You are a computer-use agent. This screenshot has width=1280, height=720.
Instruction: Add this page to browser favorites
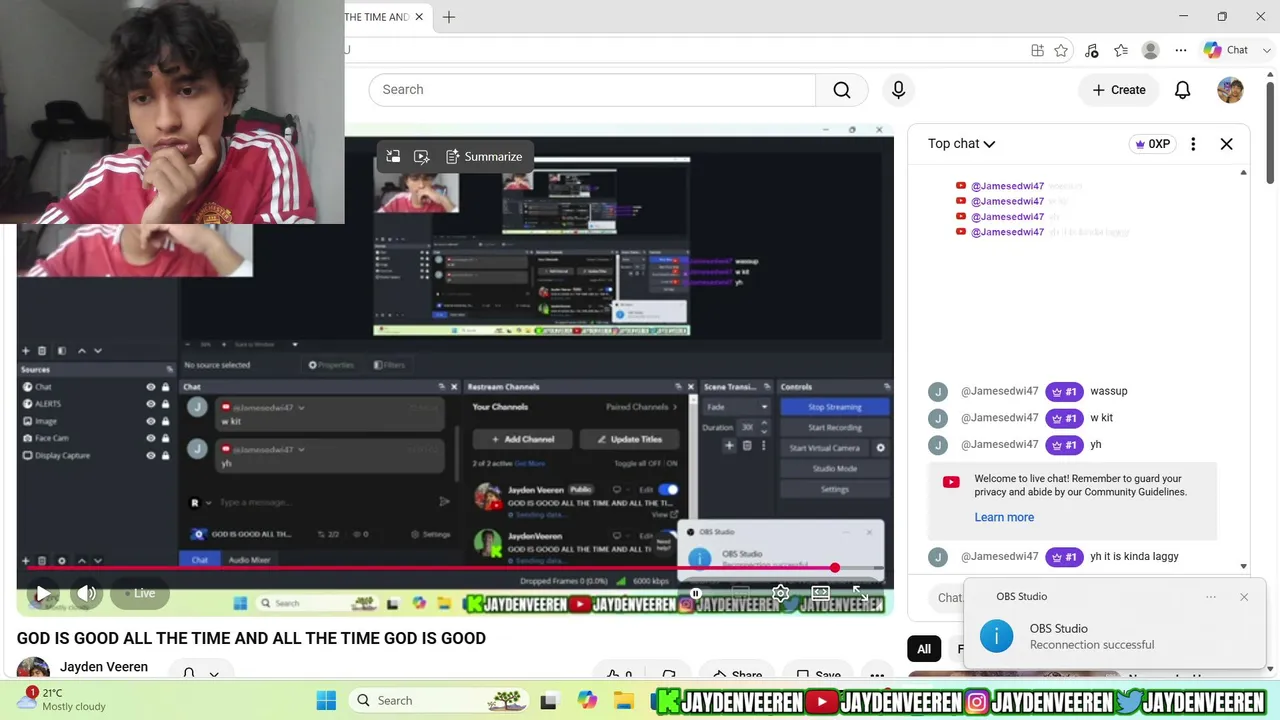[x=1061, y=50]
